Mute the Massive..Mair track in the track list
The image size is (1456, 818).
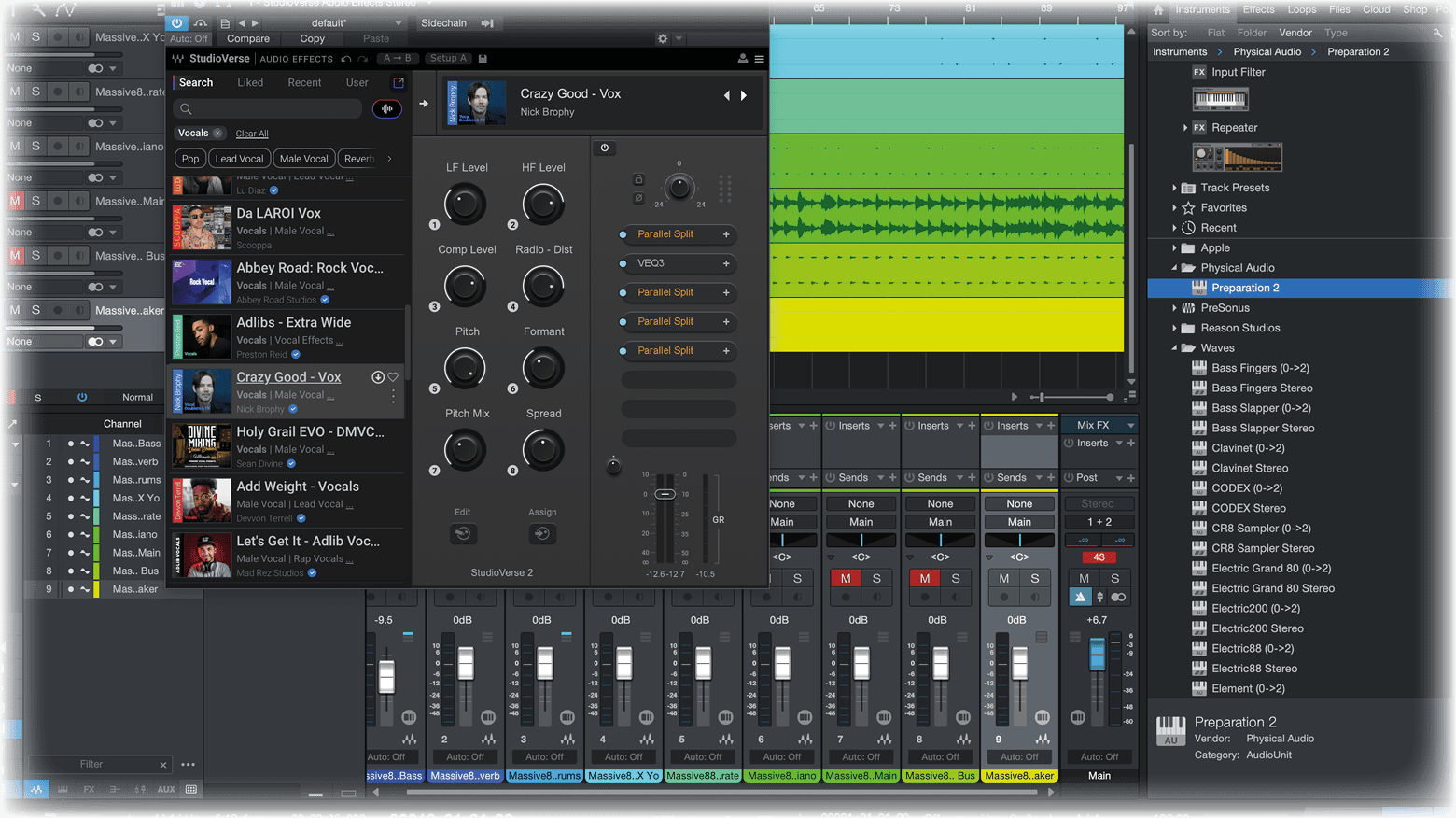[15, 201]
